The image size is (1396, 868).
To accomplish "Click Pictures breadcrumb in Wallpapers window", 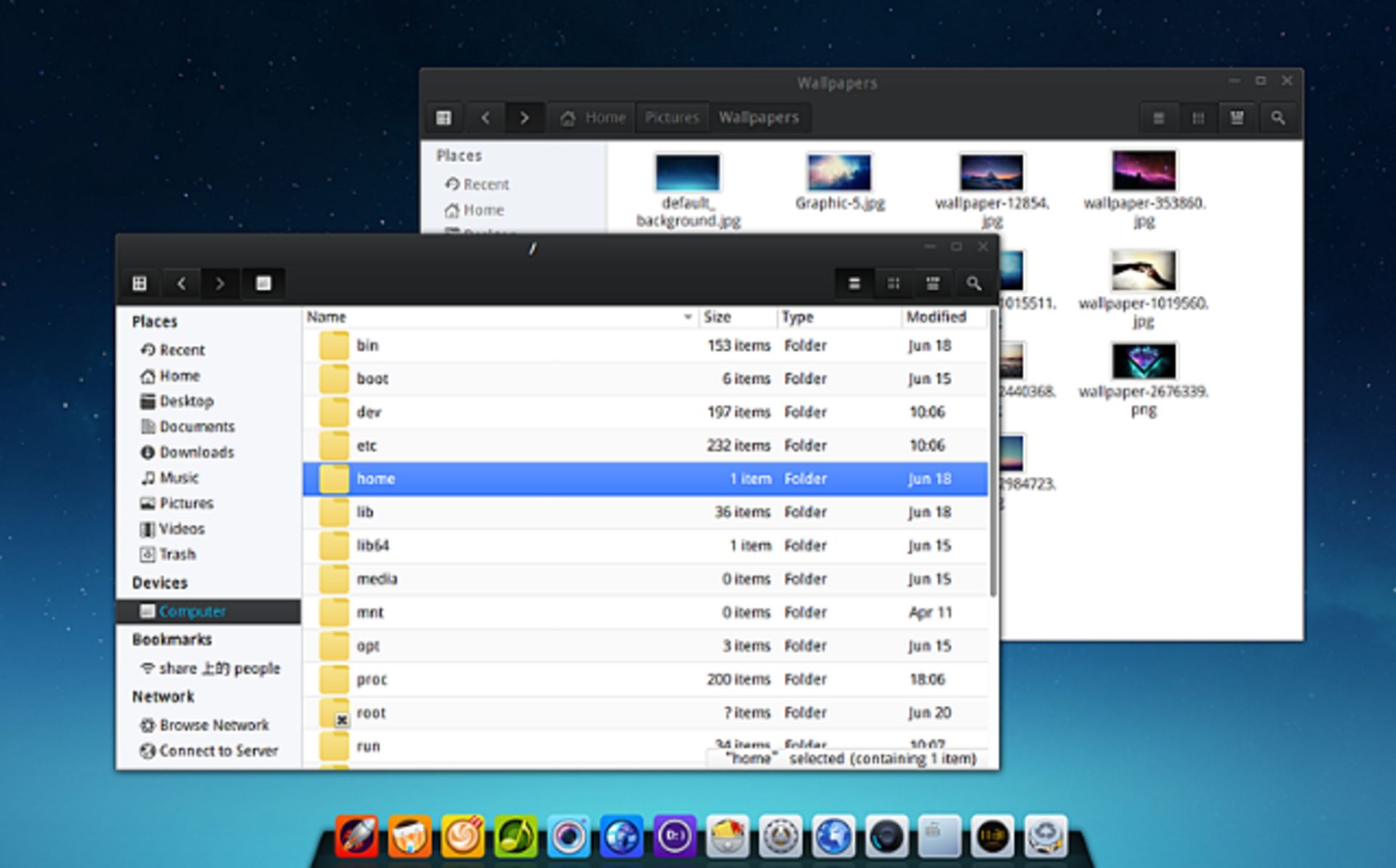I will coord(671,118).
